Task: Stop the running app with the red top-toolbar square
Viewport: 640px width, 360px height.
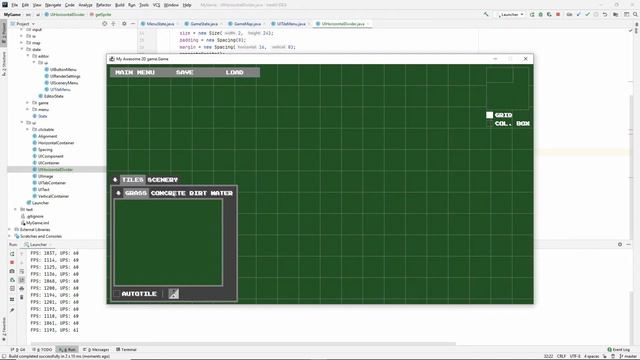Action: click(x=558, y=14)
